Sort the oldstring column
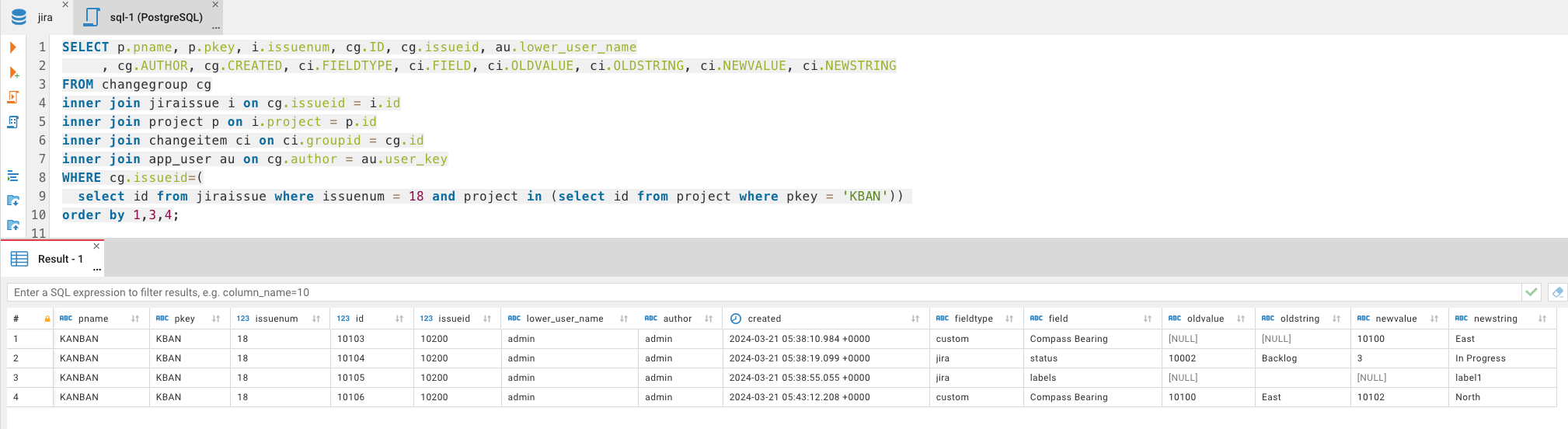 coord(1336,319)
